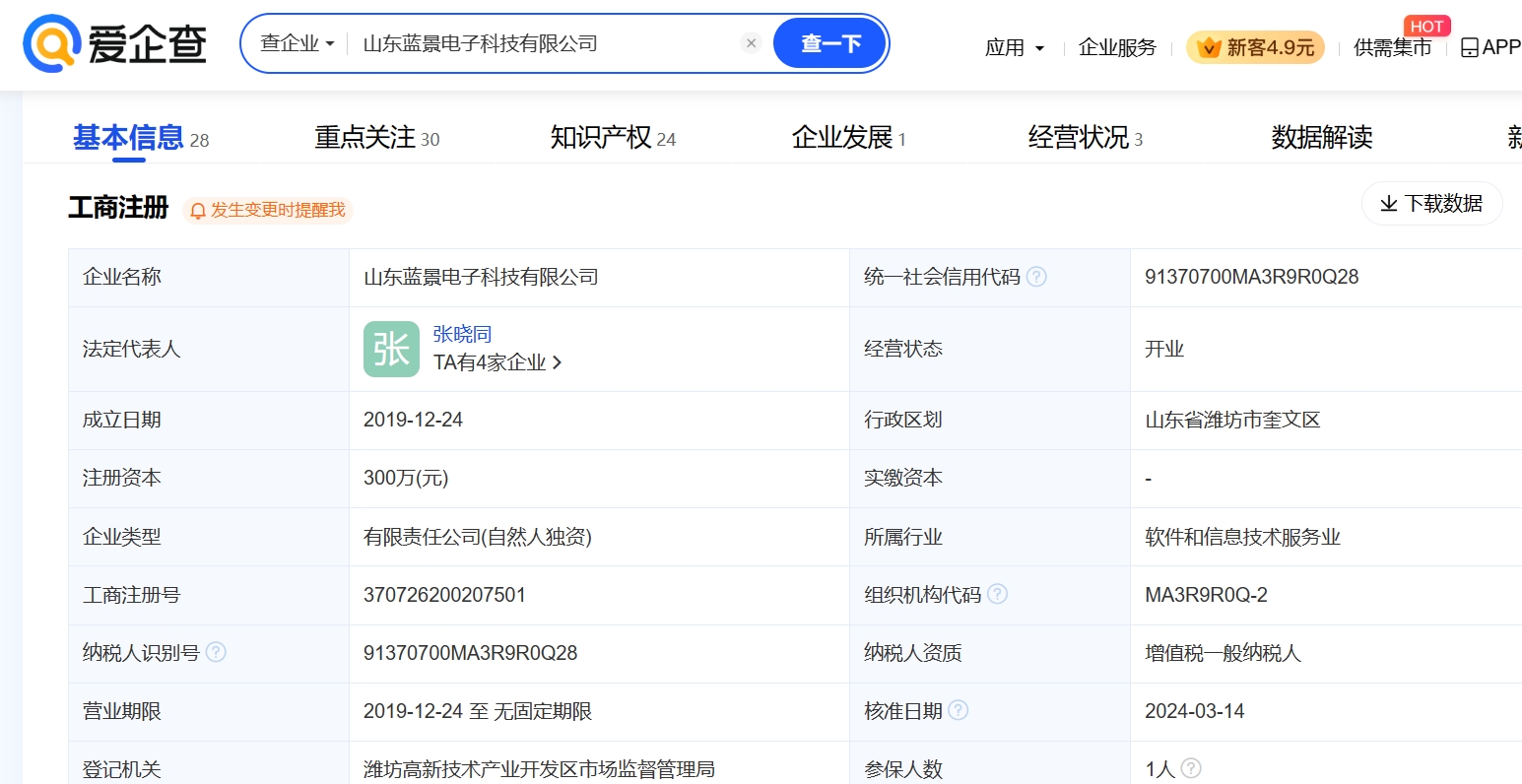Select the company type 有限责任公司(自然人独资)
This screenshot has height=784, width=1522.
coord(478,537)
